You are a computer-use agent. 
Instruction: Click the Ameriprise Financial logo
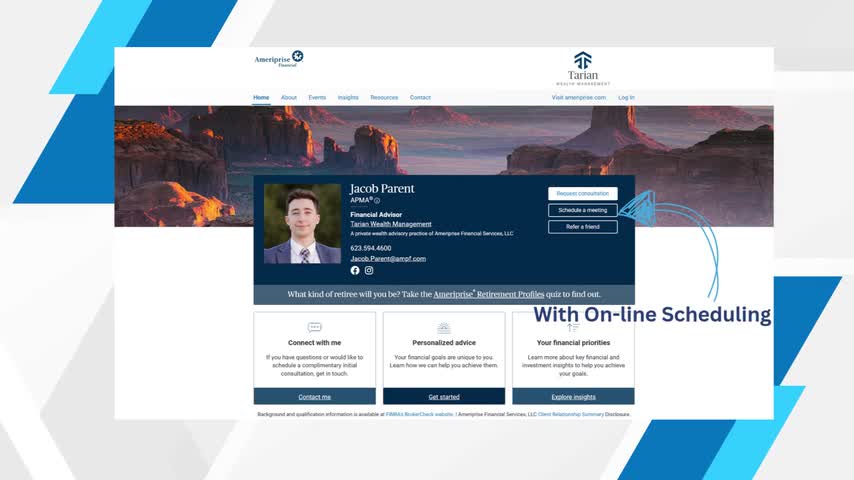[278, 60]
